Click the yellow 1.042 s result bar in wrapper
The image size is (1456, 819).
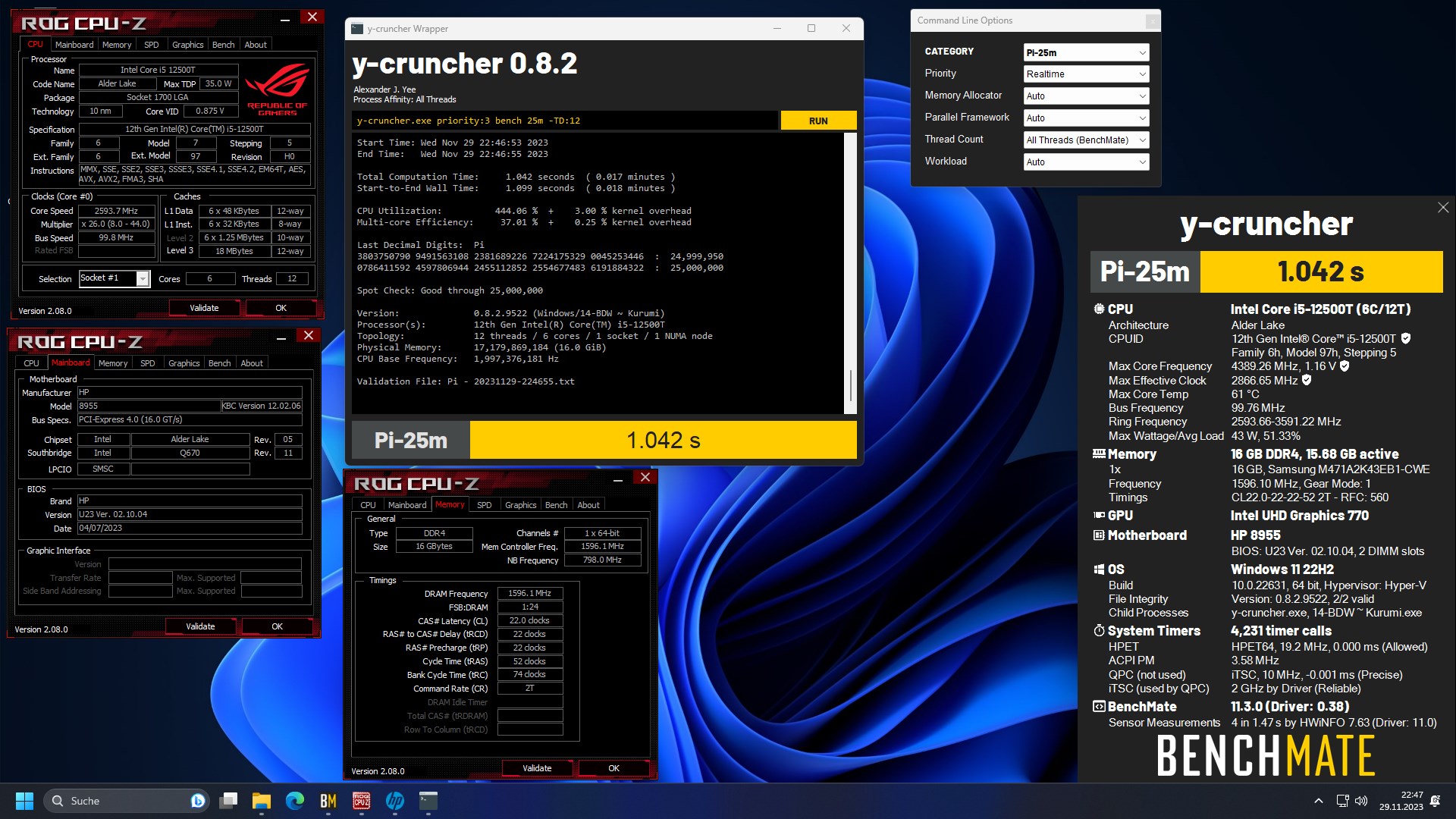click(x=663, y=440)
